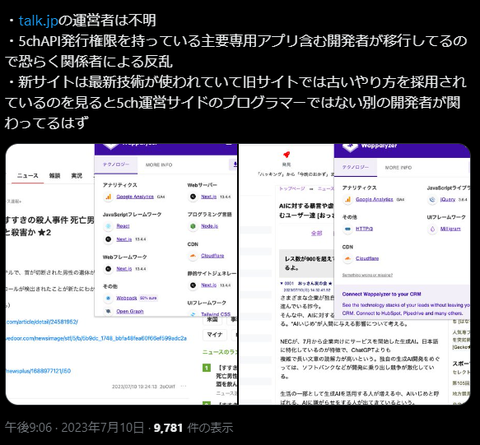Click the 米国 tag button
This screenshot has height=445, width=480.
[213, 319]
